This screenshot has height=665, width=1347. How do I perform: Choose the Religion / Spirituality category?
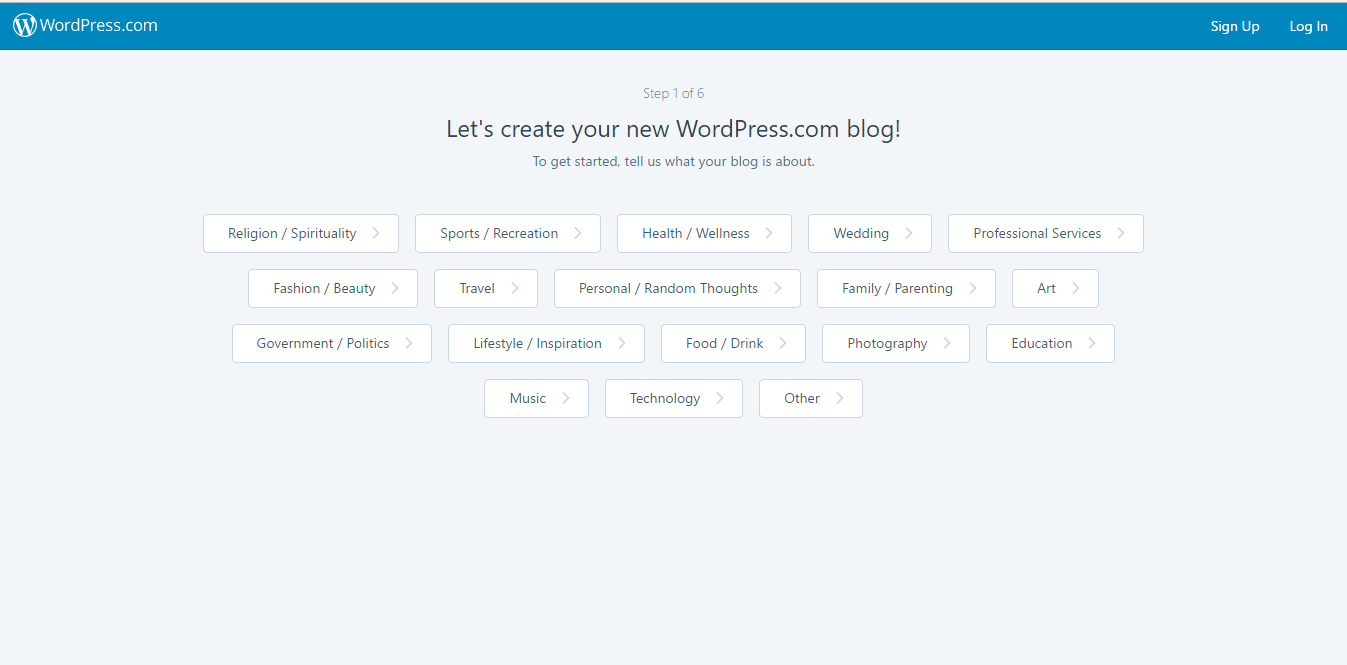(301, 233)
